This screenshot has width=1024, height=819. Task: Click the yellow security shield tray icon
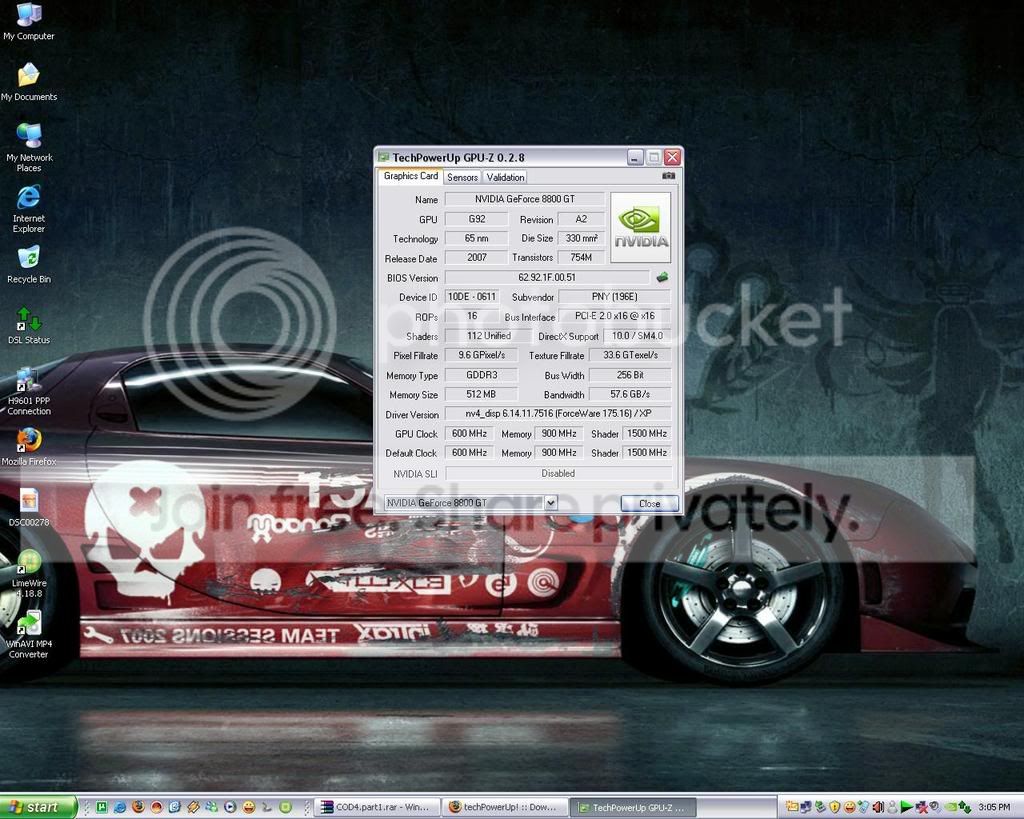(x=835, y=807)
